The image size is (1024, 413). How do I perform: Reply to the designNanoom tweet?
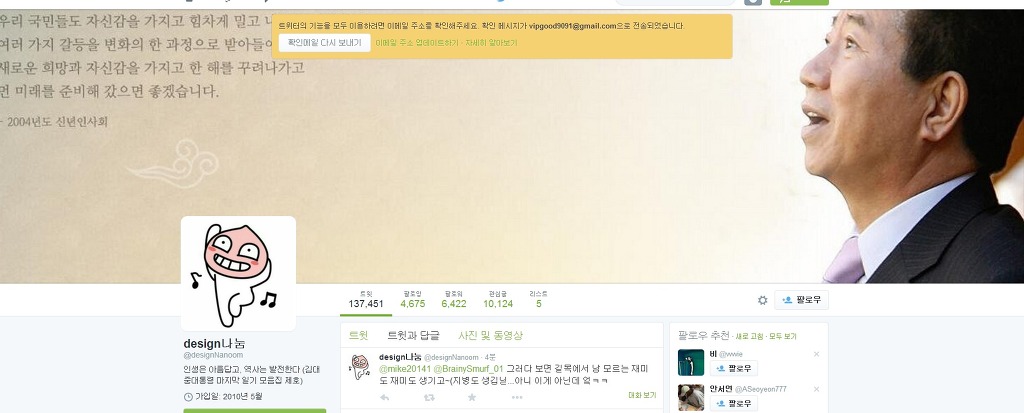coord(385,397)
